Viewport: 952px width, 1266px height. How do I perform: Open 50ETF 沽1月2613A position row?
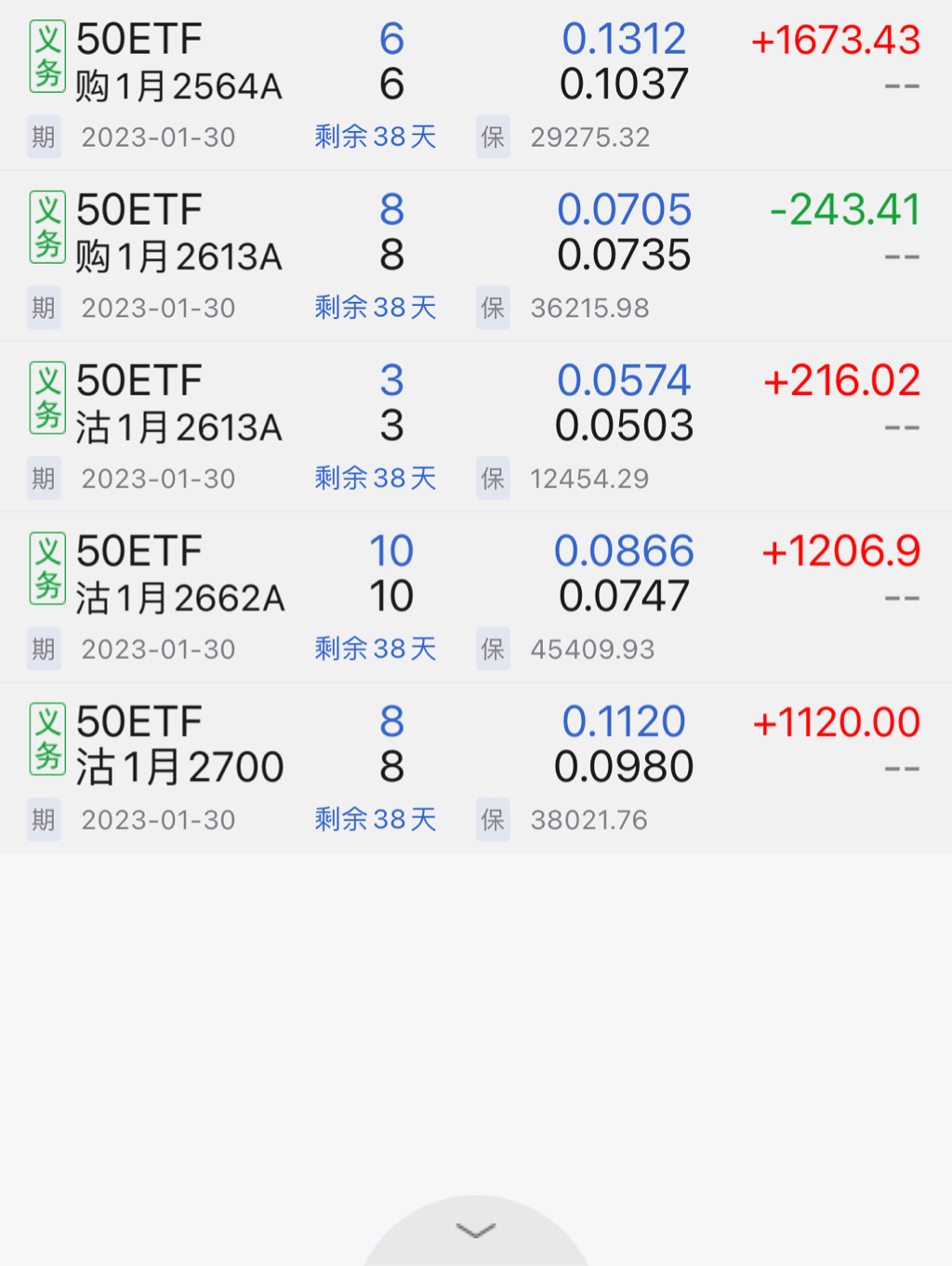pyautogui.click(x=178, y=404)
